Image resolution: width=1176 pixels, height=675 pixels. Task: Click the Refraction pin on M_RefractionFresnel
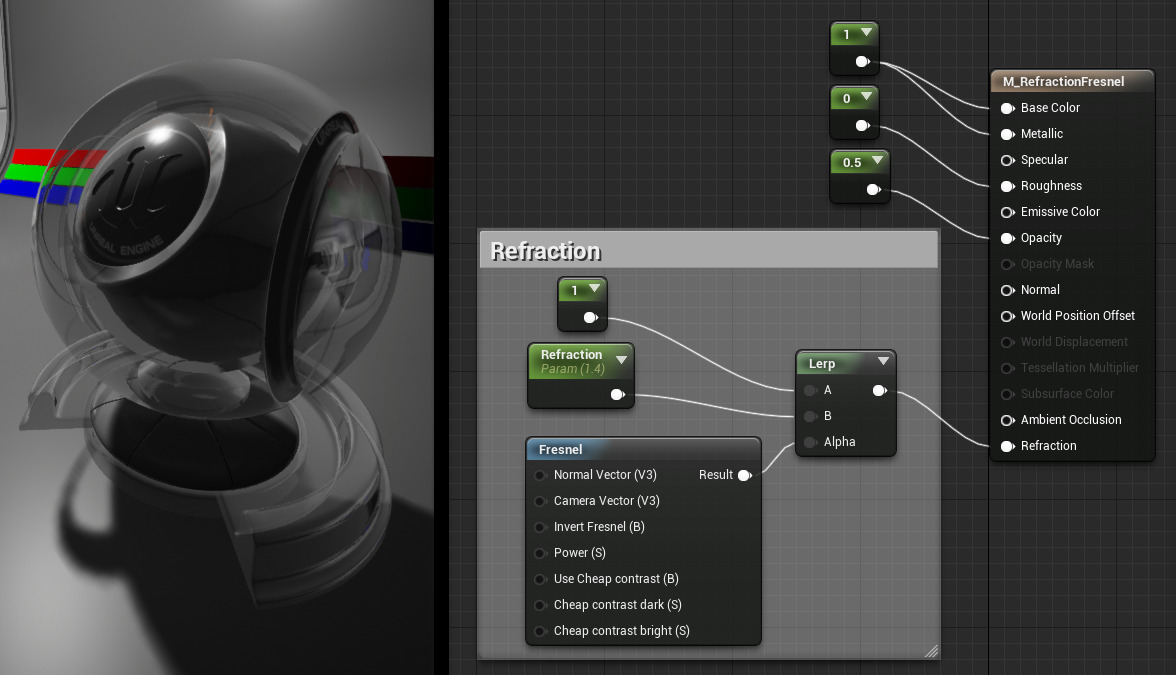pos(1007,446)
